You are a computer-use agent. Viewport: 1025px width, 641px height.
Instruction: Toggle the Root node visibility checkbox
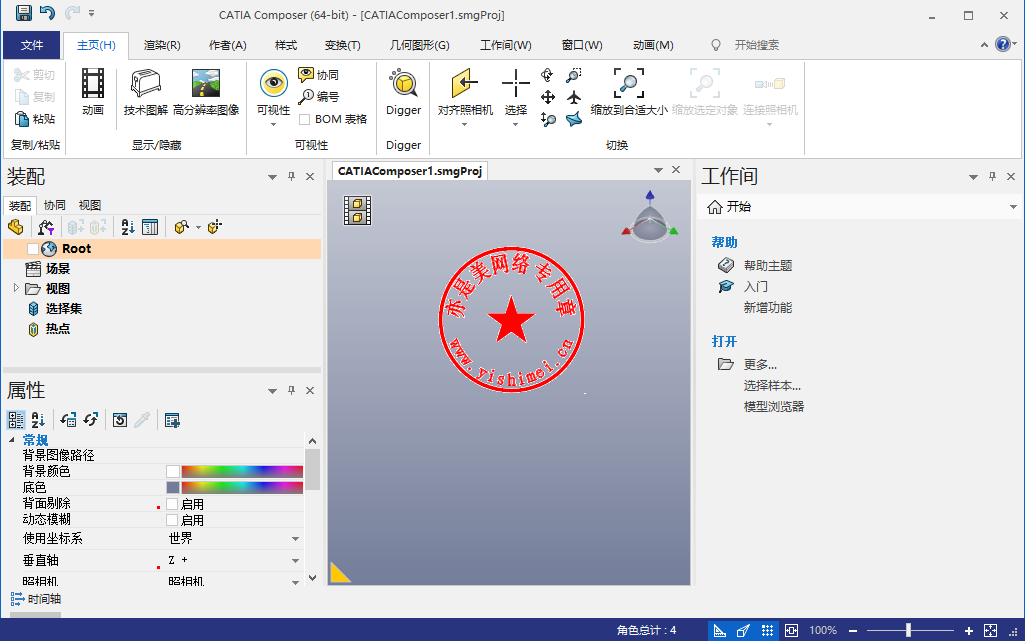33,249
